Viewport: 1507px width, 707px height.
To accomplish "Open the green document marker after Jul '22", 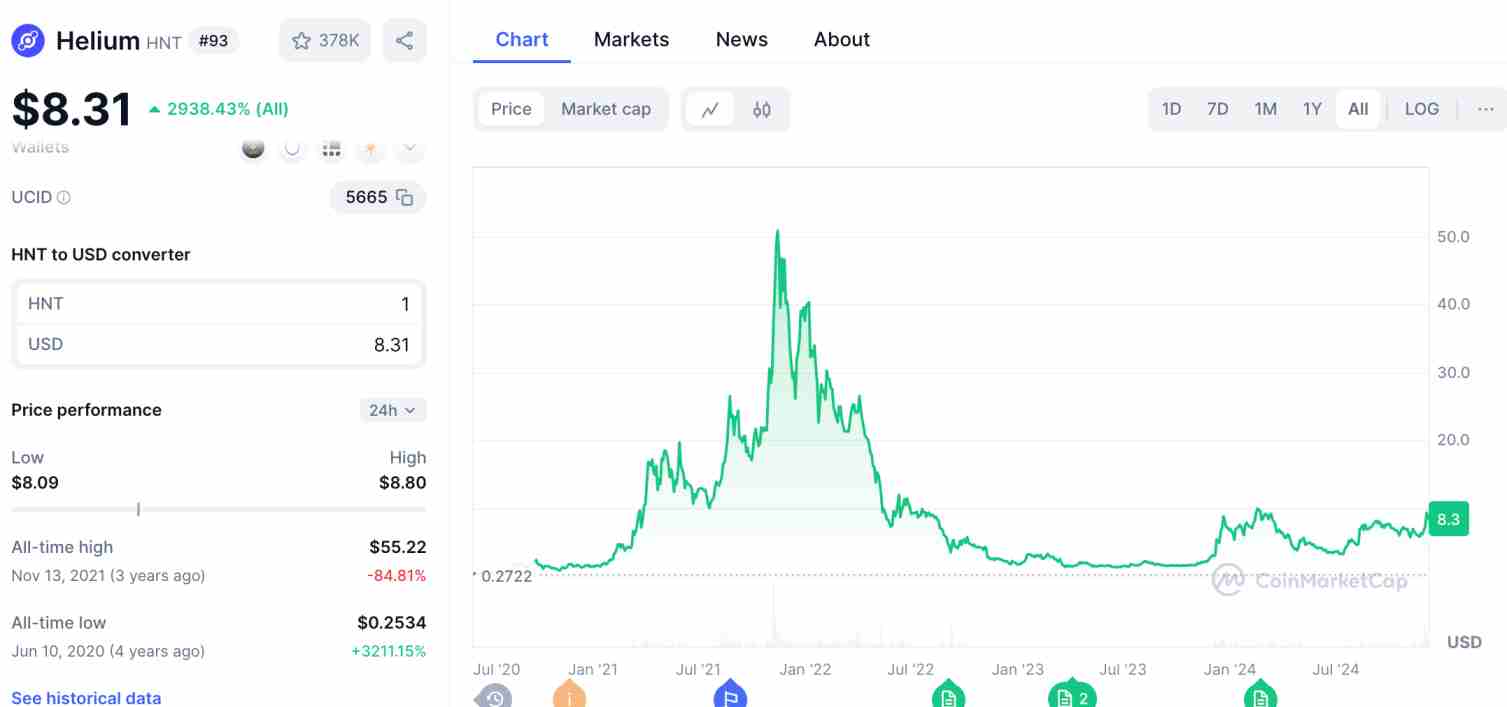I will click(x=948, y=696).
